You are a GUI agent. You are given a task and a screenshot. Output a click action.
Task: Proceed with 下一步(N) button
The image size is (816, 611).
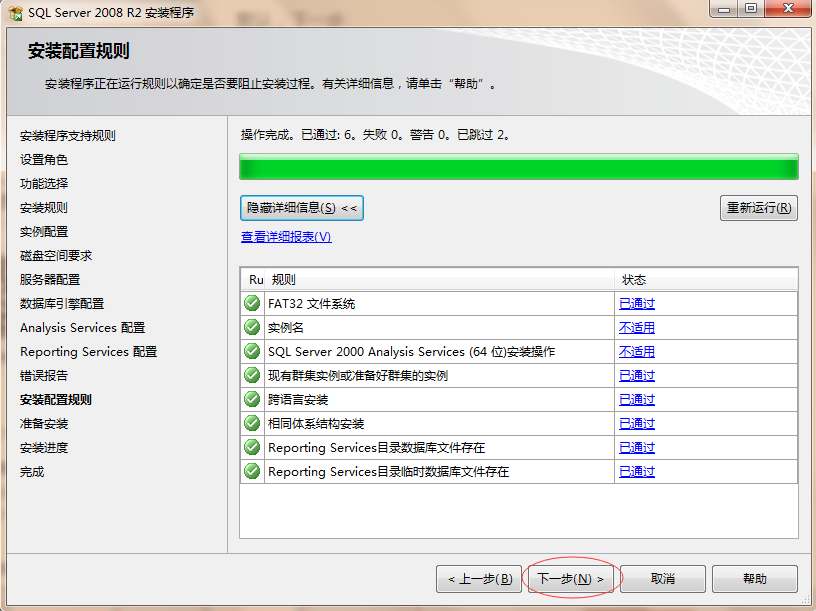point(570,579)
